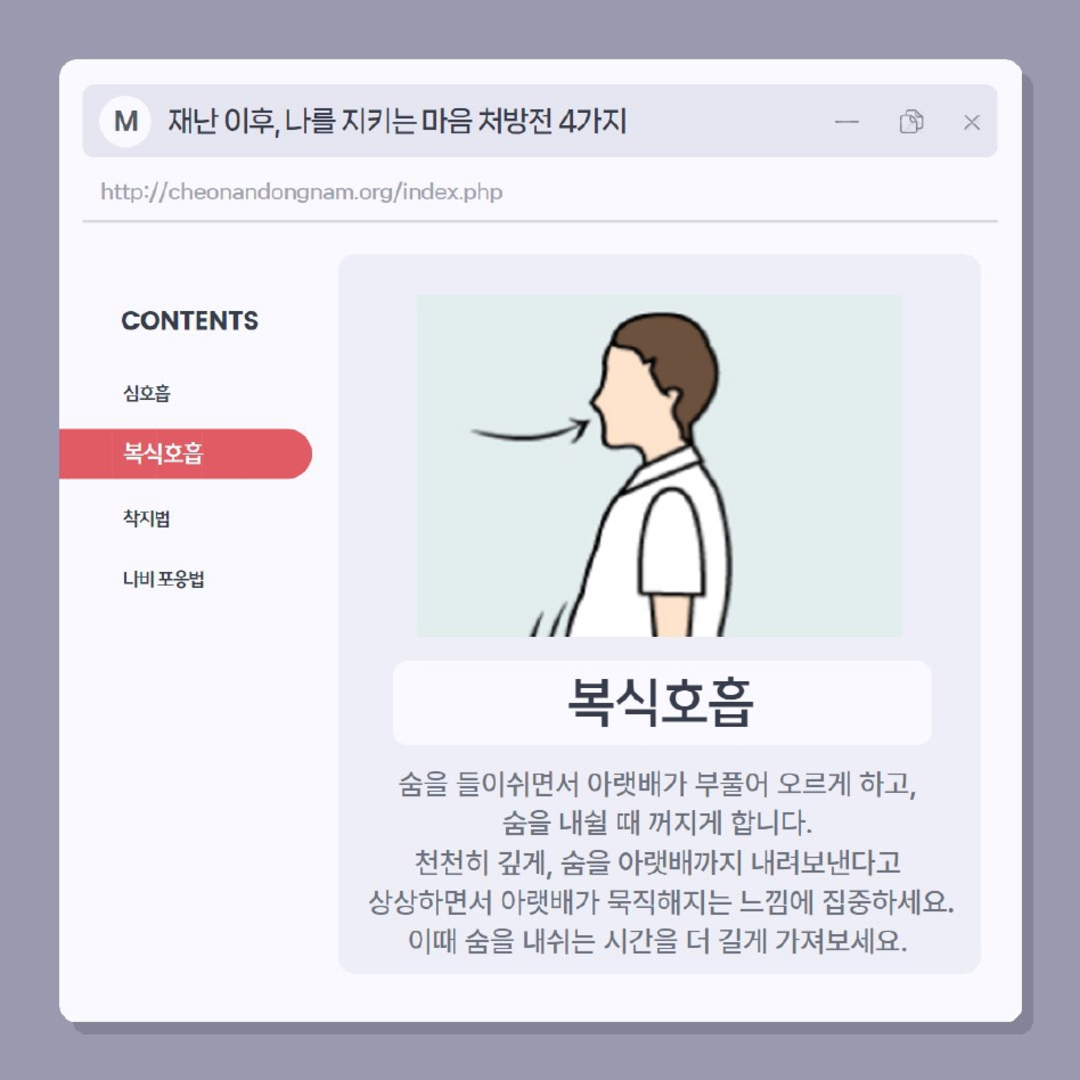Click the round M logo icon

125,122
